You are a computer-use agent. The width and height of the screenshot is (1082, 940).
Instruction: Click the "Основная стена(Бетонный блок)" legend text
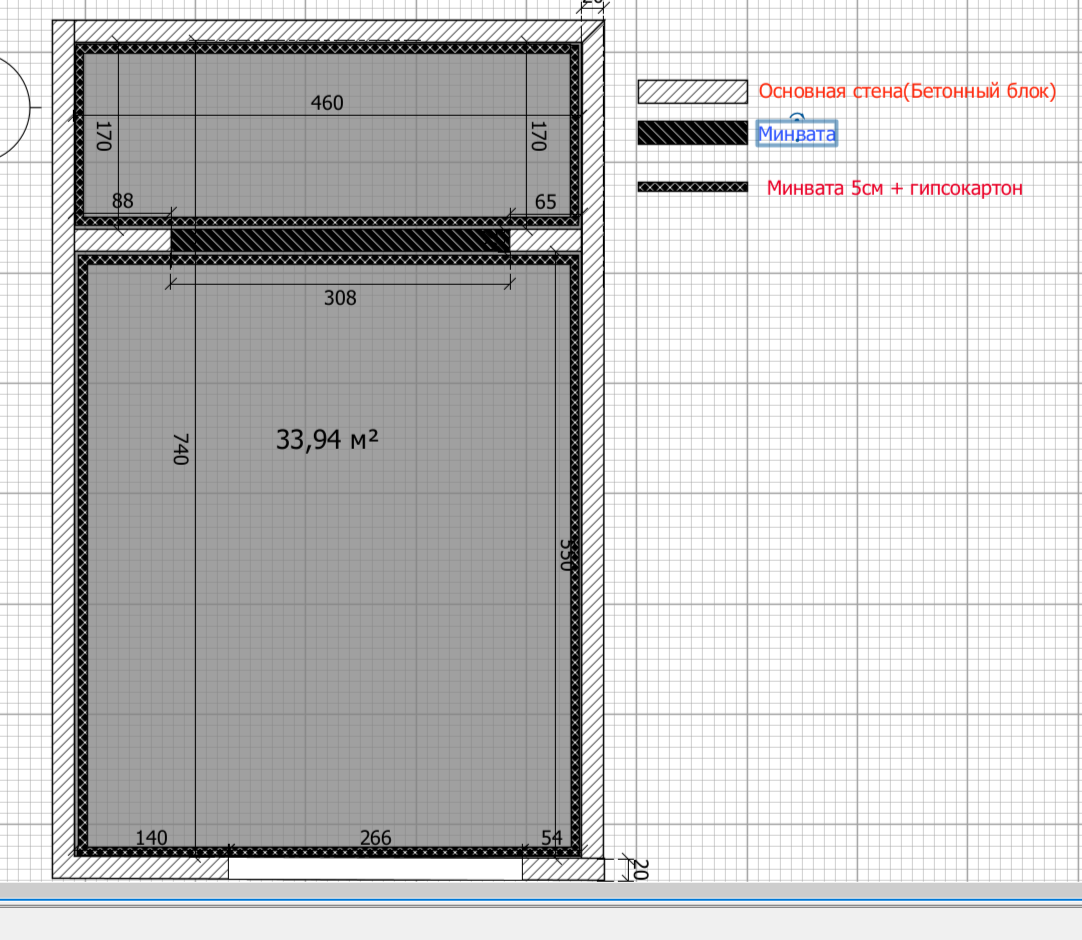(907, 92)
